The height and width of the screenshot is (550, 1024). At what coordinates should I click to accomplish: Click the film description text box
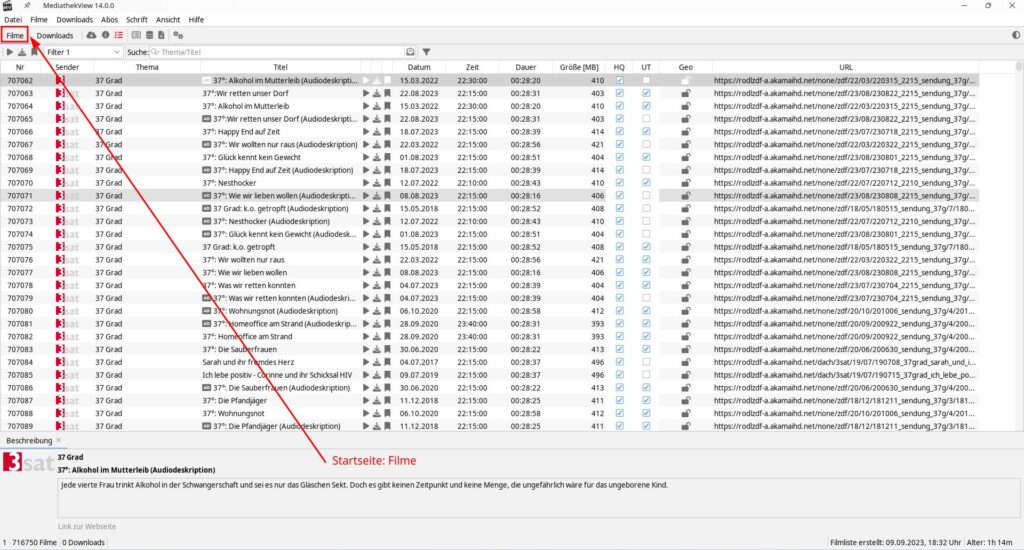click(x=539, y=498)
